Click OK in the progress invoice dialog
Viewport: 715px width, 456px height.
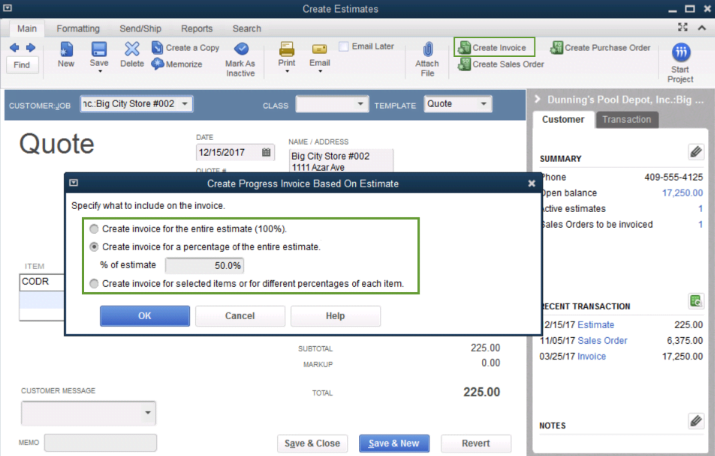145,316
